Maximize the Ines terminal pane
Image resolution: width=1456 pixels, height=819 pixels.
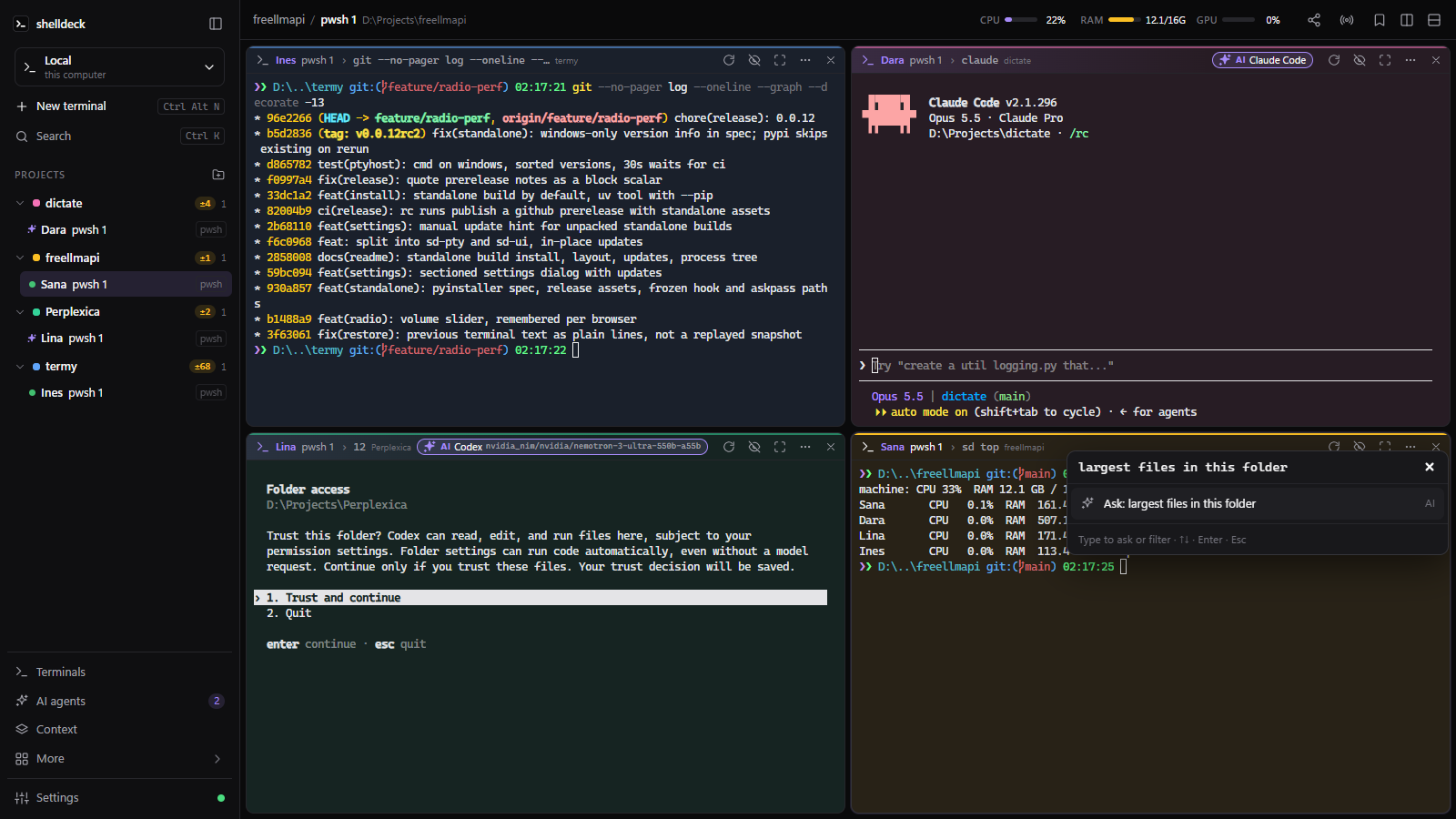tap(780, 60)
